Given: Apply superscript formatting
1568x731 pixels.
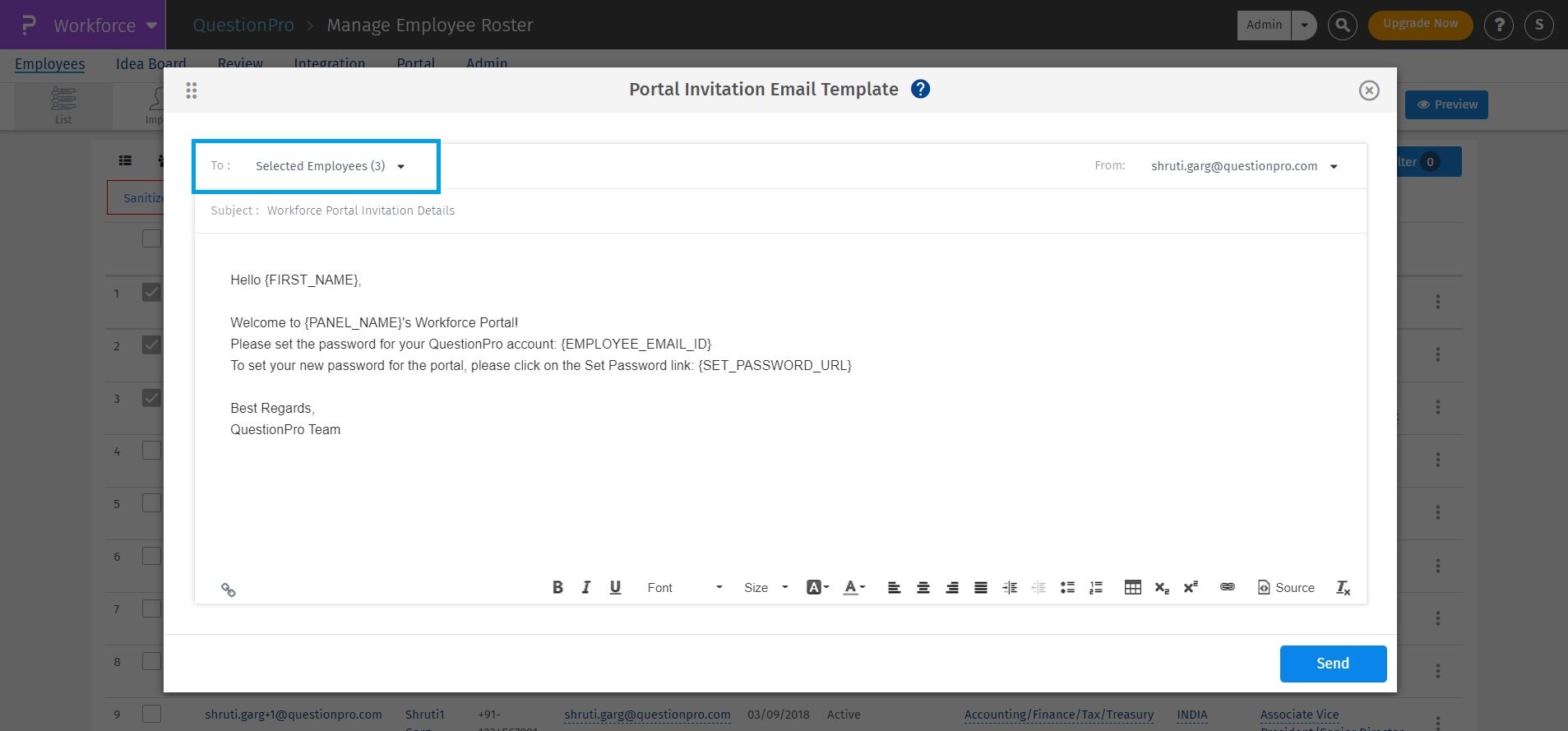Looking at the screenshot, I should click(x=1191, y=587).
